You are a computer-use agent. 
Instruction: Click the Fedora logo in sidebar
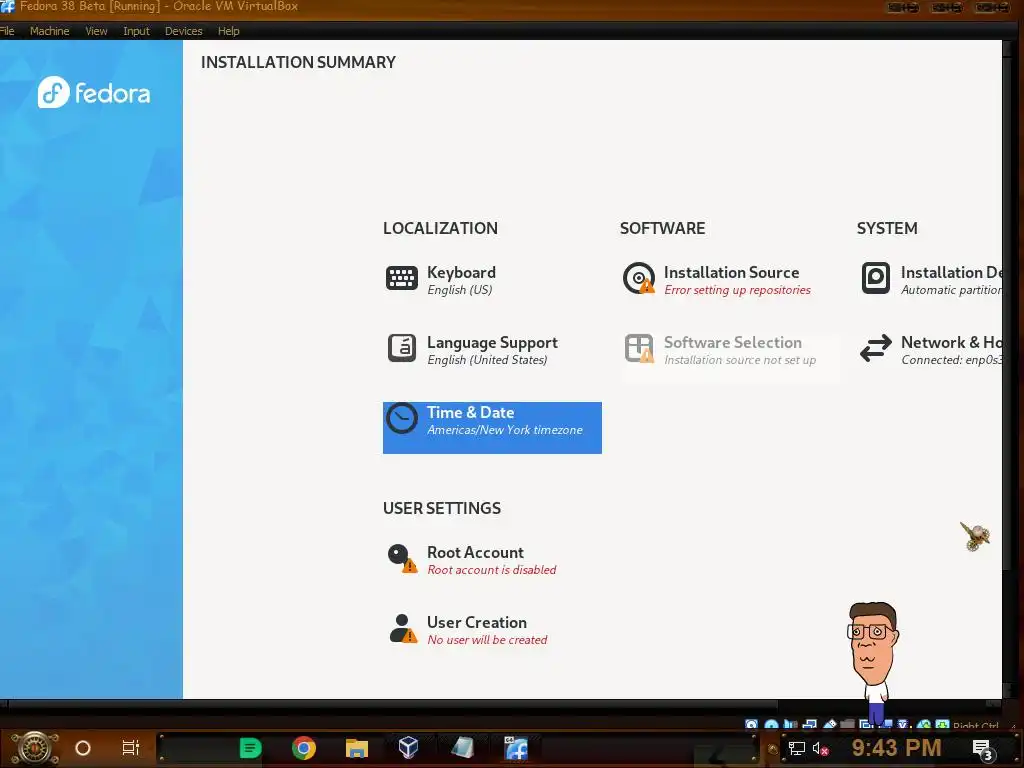click(x=94, y=93)
